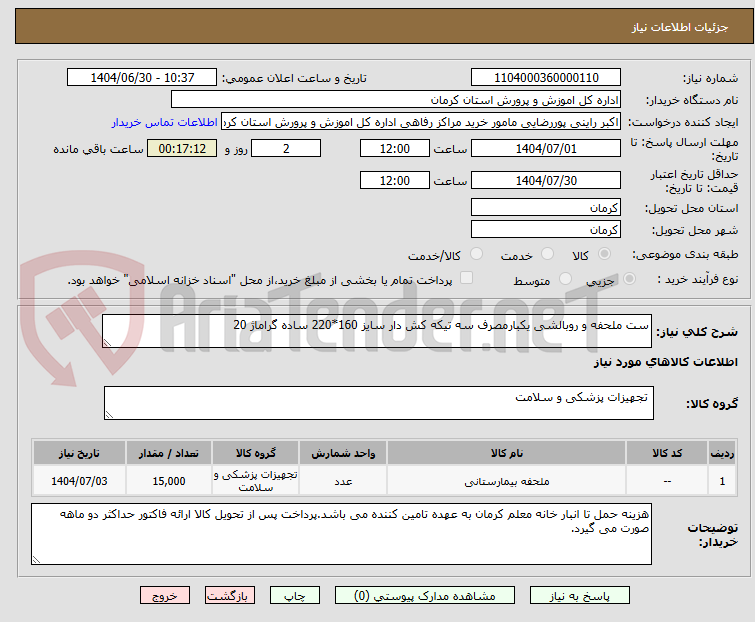Click response deadline time 12:00 field

coord(395,148)
